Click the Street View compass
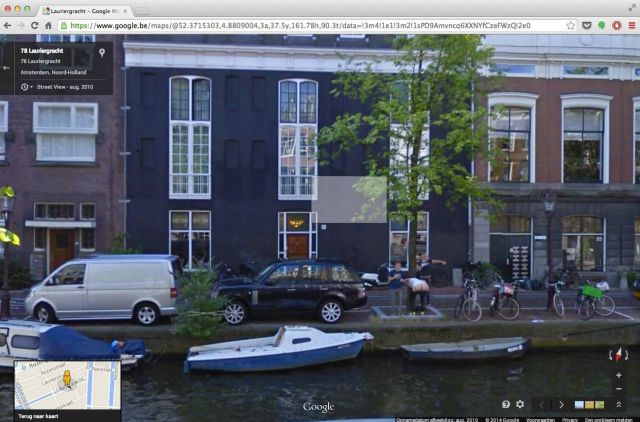640x422 pixels. (618, 354)
